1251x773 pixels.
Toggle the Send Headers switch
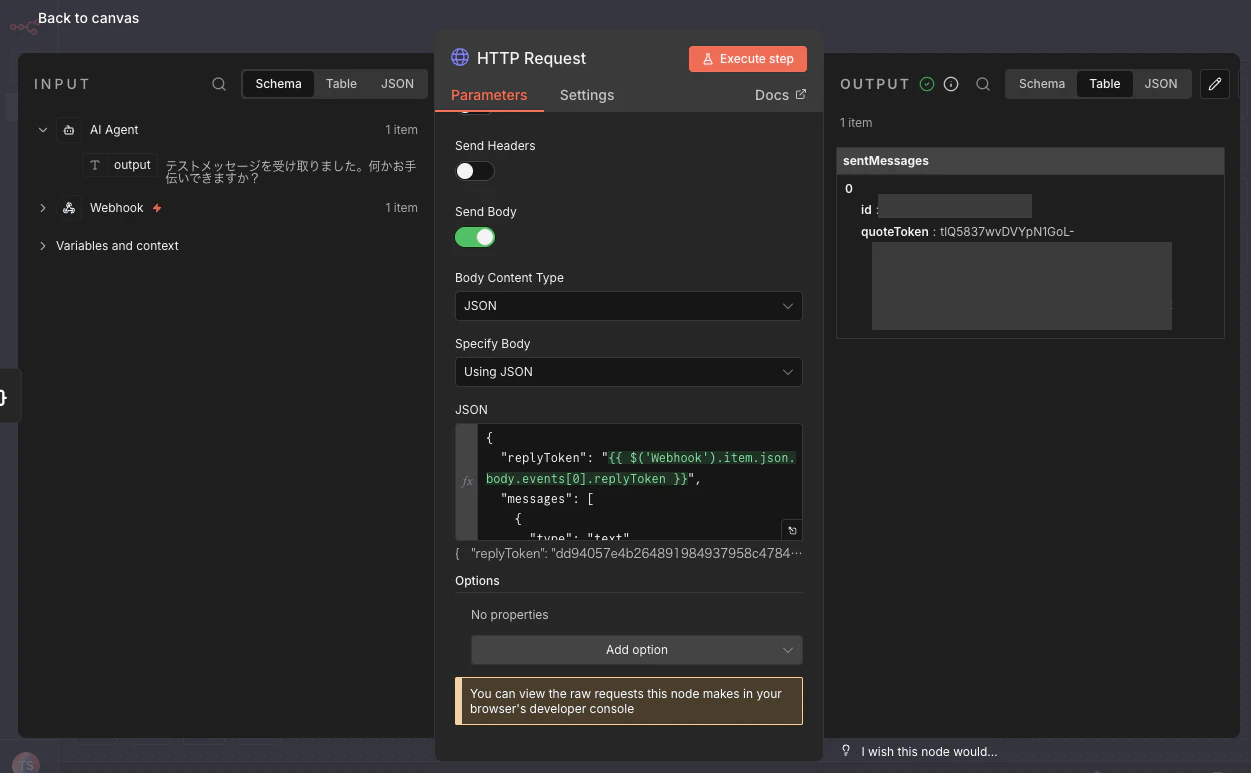click(475, 171)
